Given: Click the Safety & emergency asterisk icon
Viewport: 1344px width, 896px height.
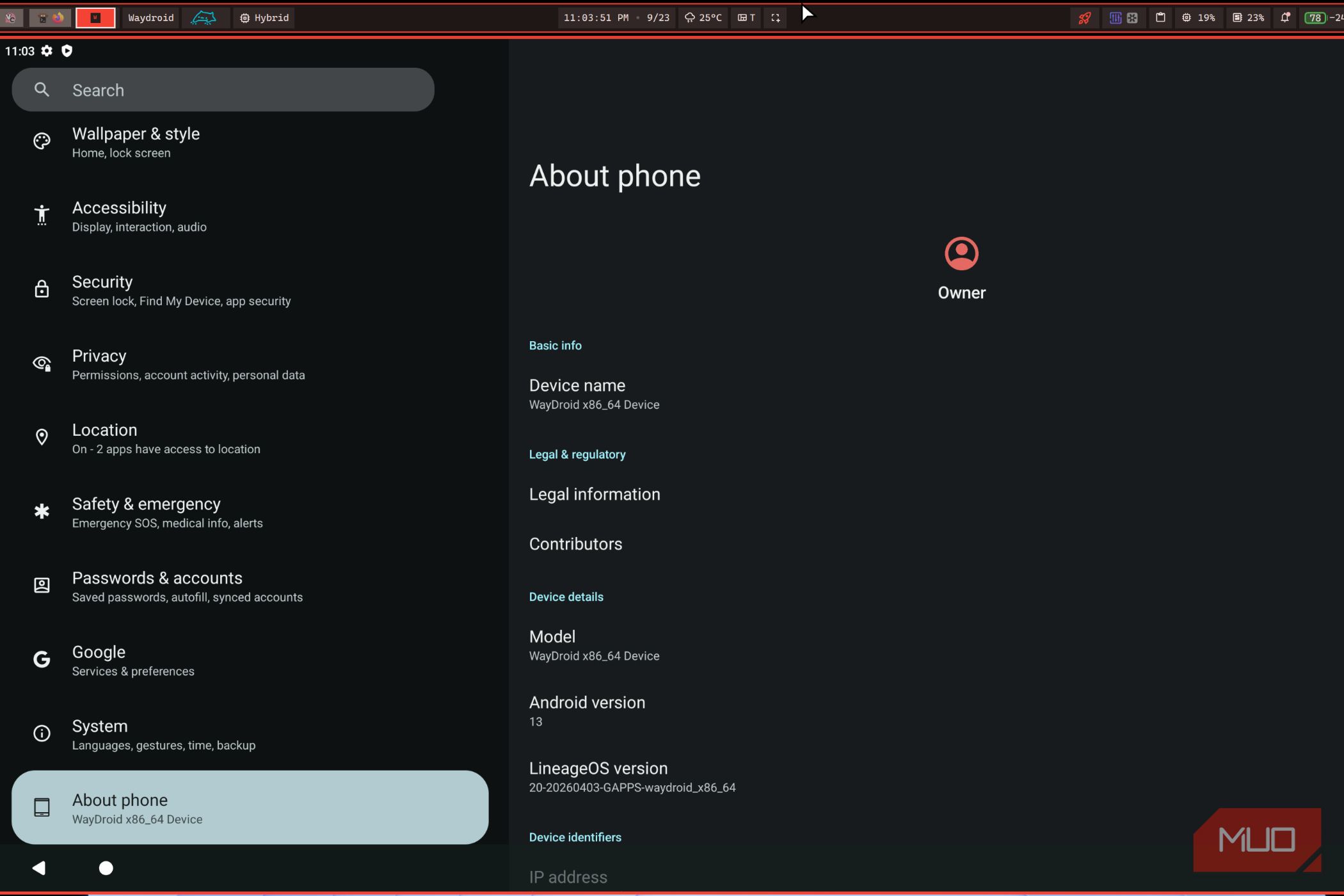Looking at the screenshot, I should pyautogui.click(x=42, y=511).
